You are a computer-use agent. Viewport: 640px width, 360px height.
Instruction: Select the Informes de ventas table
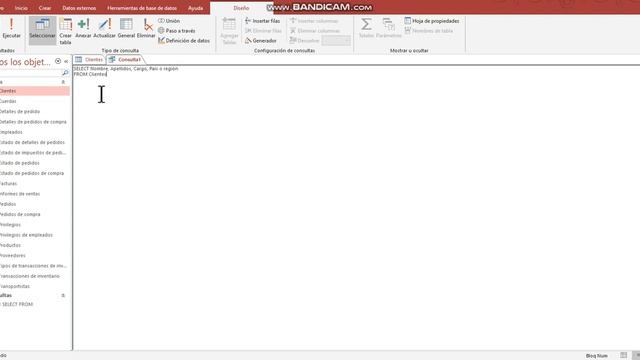pyautogui.click(x=35, y=194)
